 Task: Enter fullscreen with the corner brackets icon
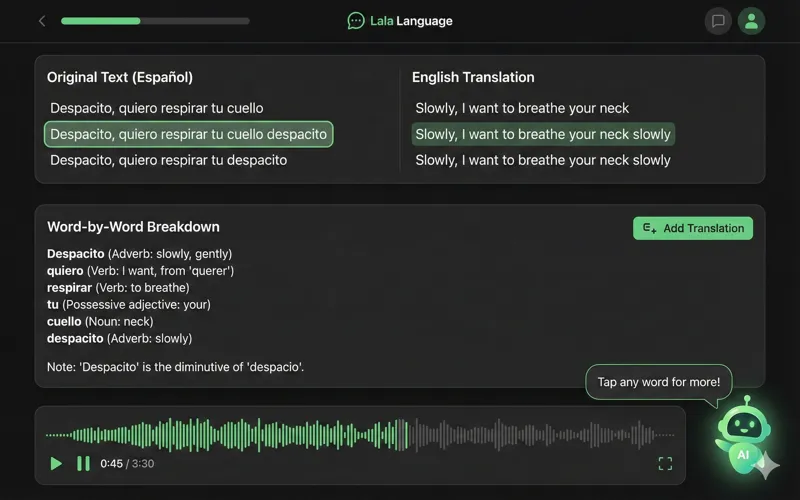(665, 463)
